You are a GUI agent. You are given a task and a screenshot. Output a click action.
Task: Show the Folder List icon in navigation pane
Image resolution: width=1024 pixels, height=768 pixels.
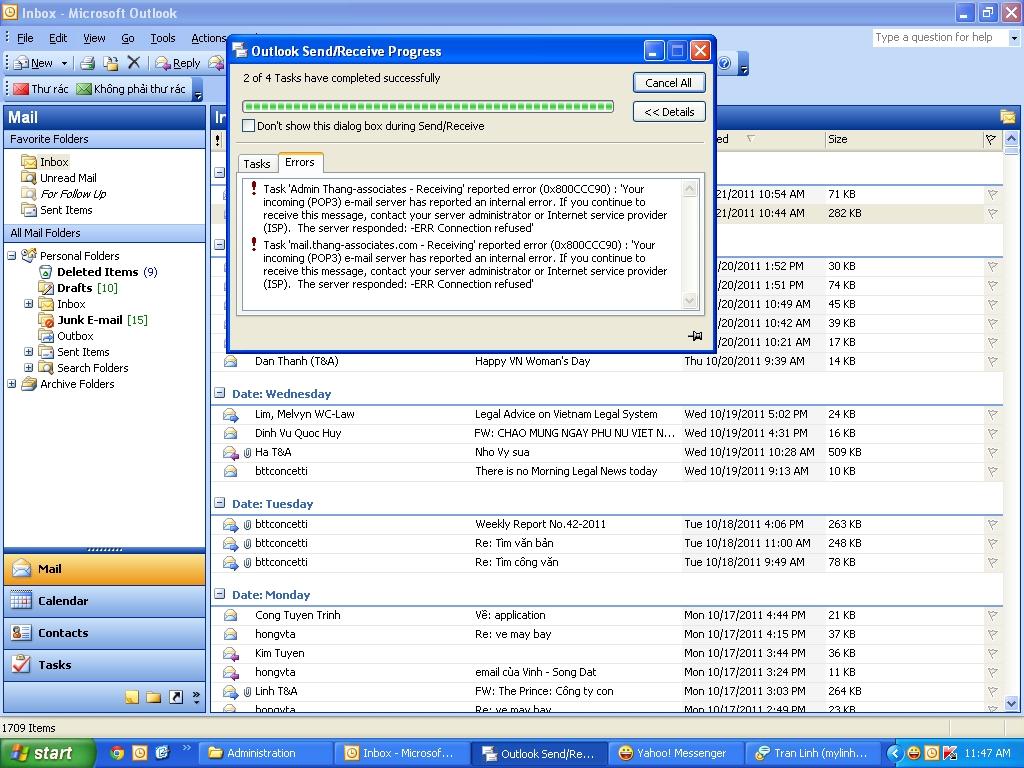(153, 697)
